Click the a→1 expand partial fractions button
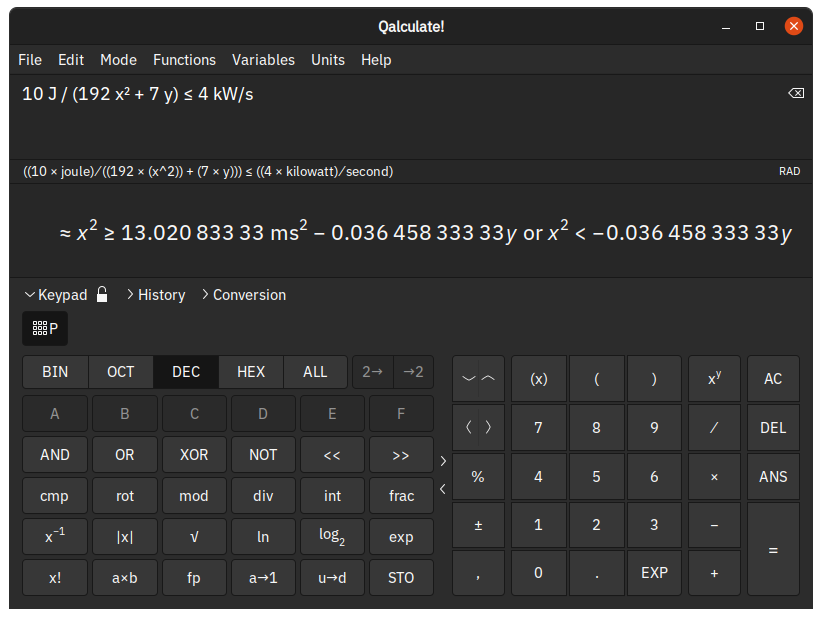 pyautogui.click(x=263, y=577)
